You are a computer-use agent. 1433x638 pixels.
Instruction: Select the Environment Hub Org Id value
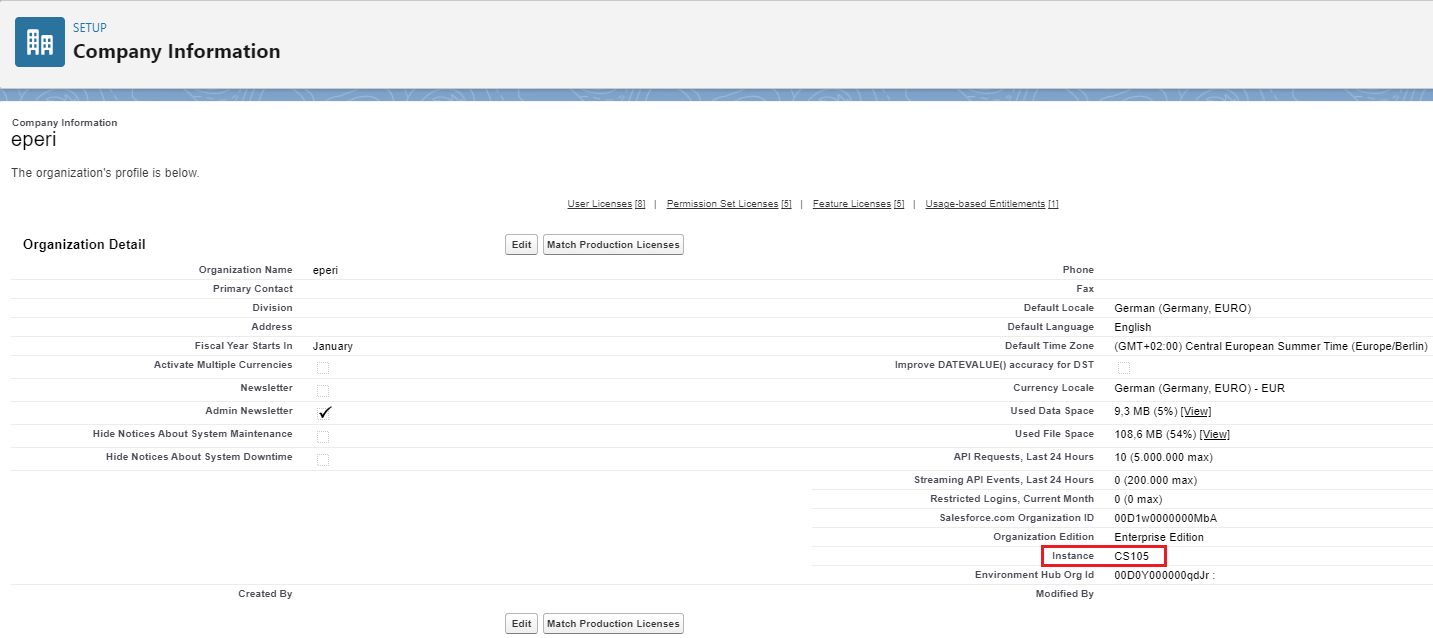coord(1164,575)
